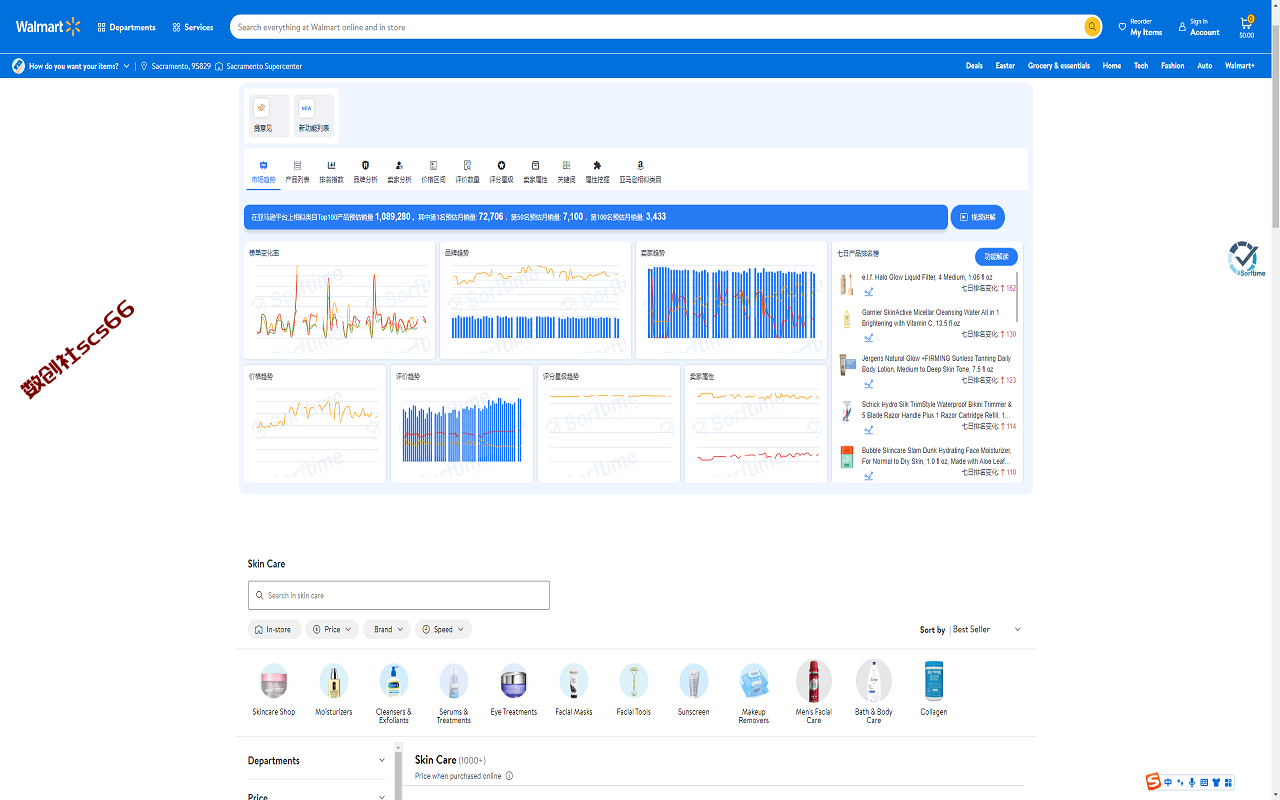Screen dimensions: 1280x800
Task: Select the 评分星级 star rating tab
Action: tap(501, 172)
